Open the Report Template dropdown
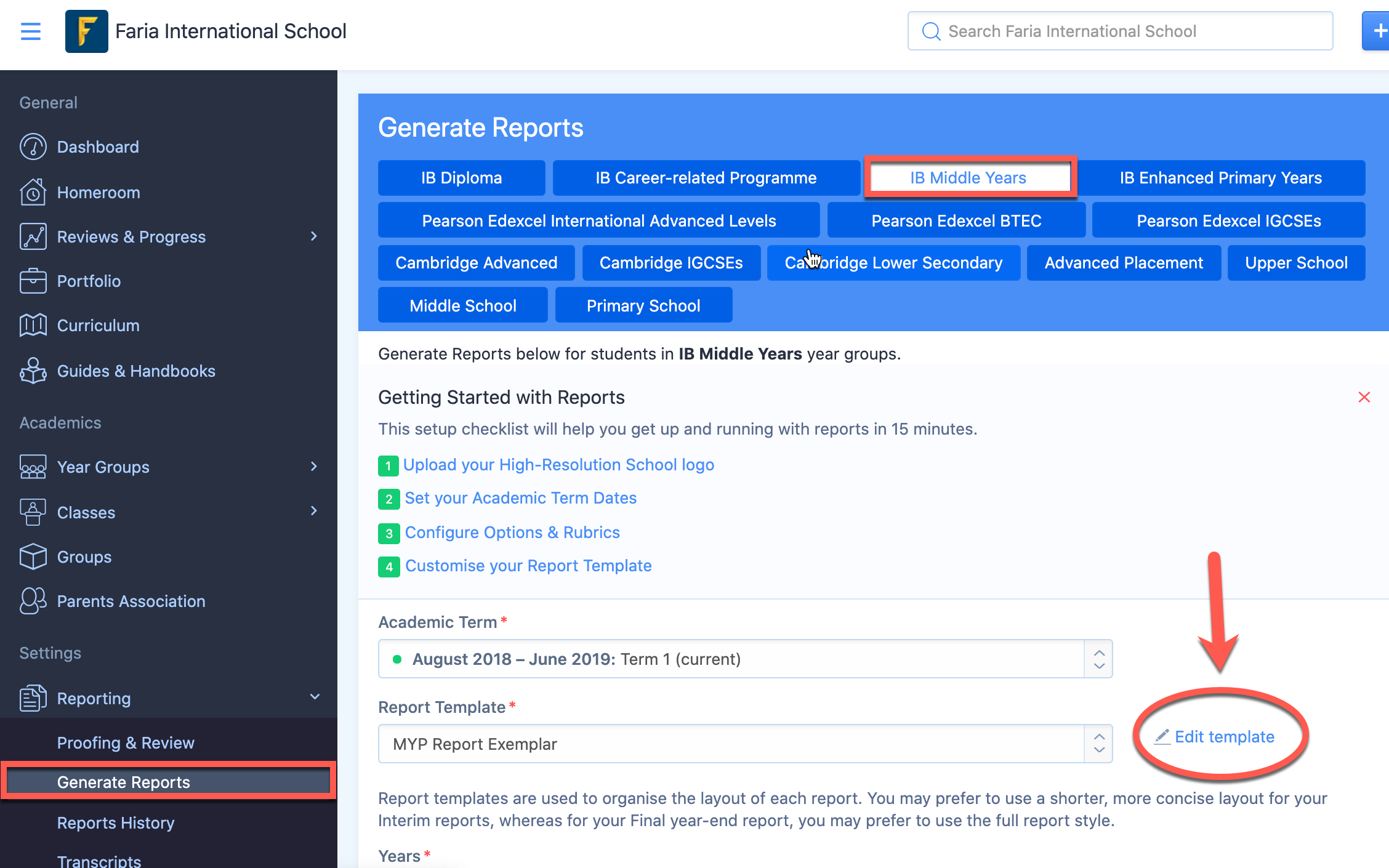Screen dimensions: 1389x868 (x=745, y=744)
